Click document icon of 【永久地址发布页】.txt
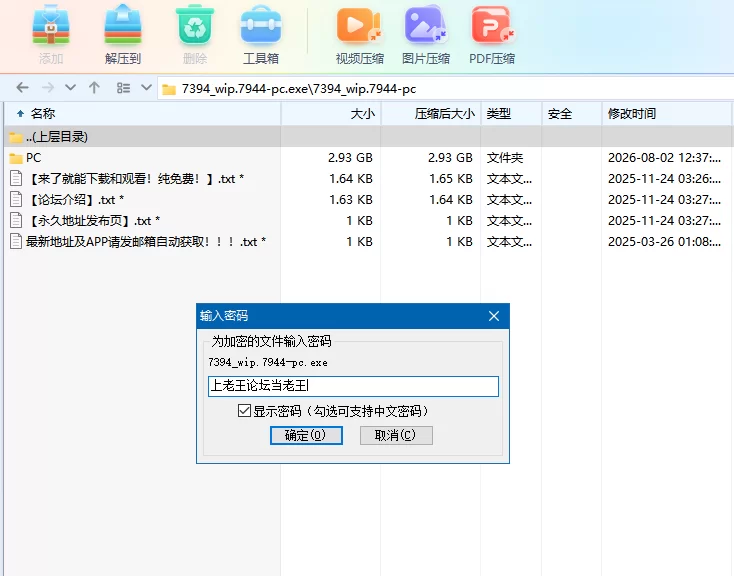Viewport: 734px width, 576px height. [16, 221]
